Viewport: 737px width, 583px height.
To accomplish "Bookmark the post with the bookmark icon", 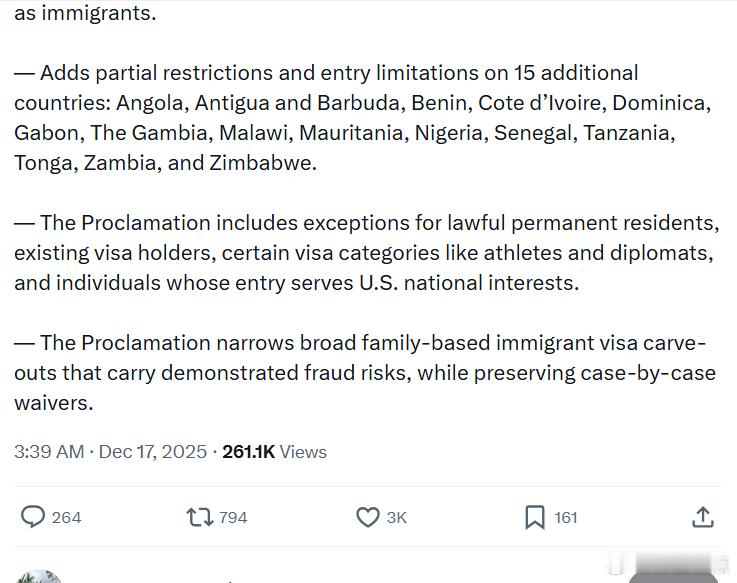I will pos(535,517).
